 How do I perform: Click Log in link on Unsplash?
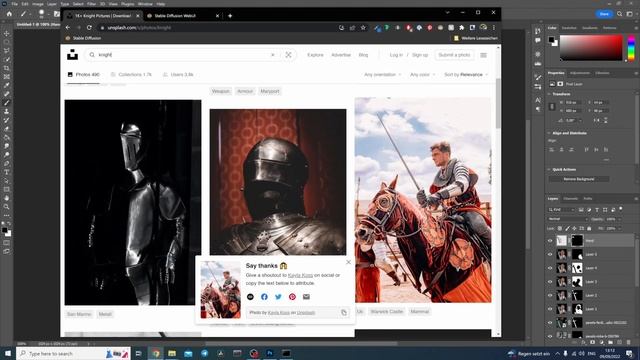point(396,55)
